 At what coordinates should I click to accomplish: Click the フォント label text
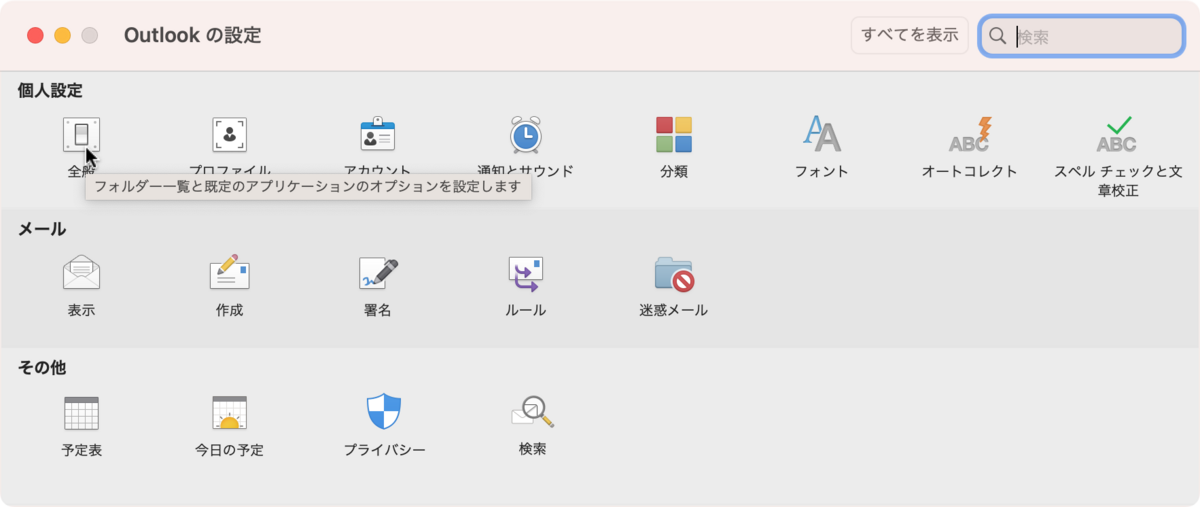click(822, 171)
